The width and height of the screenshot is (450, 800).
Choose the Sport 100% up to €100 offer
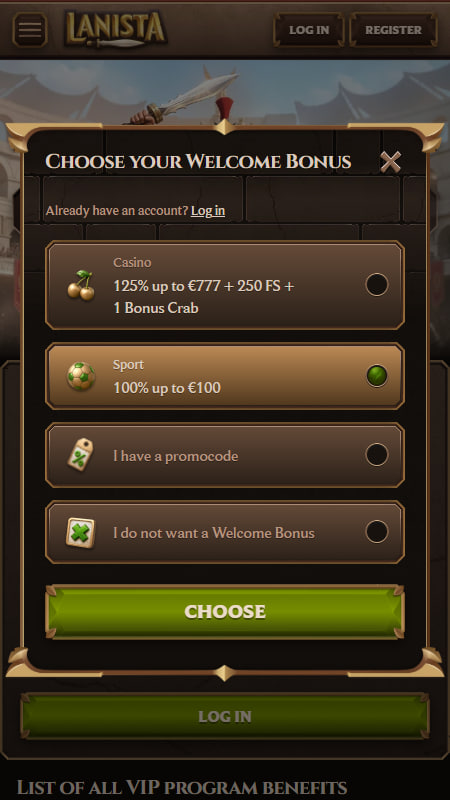(x=225, y=376)
